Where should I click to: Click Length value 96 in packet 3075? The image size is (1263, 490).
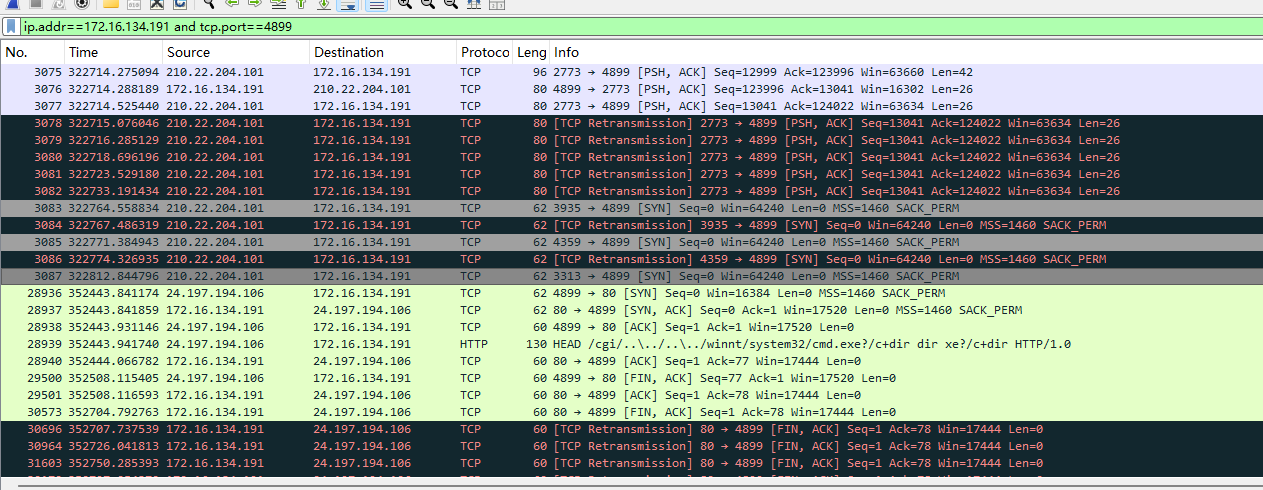(540, 72)
